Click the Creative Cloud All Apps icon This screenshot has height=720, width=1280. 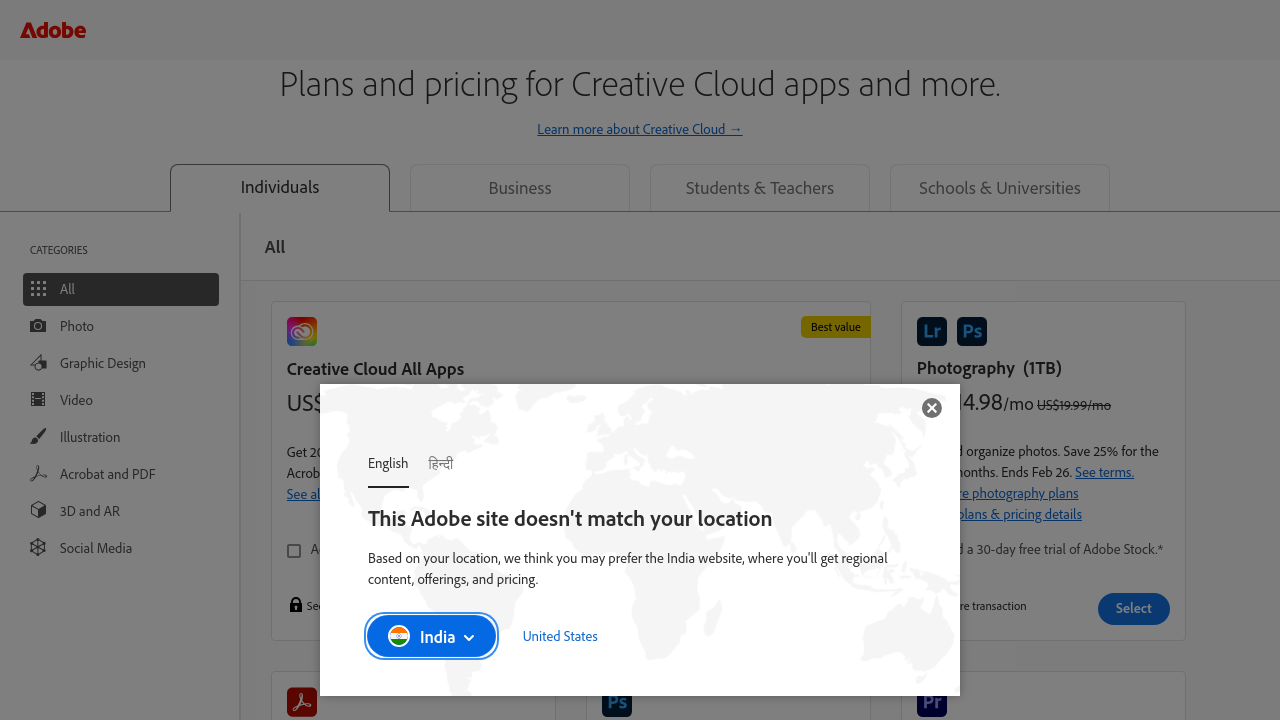tap(302, 331)
